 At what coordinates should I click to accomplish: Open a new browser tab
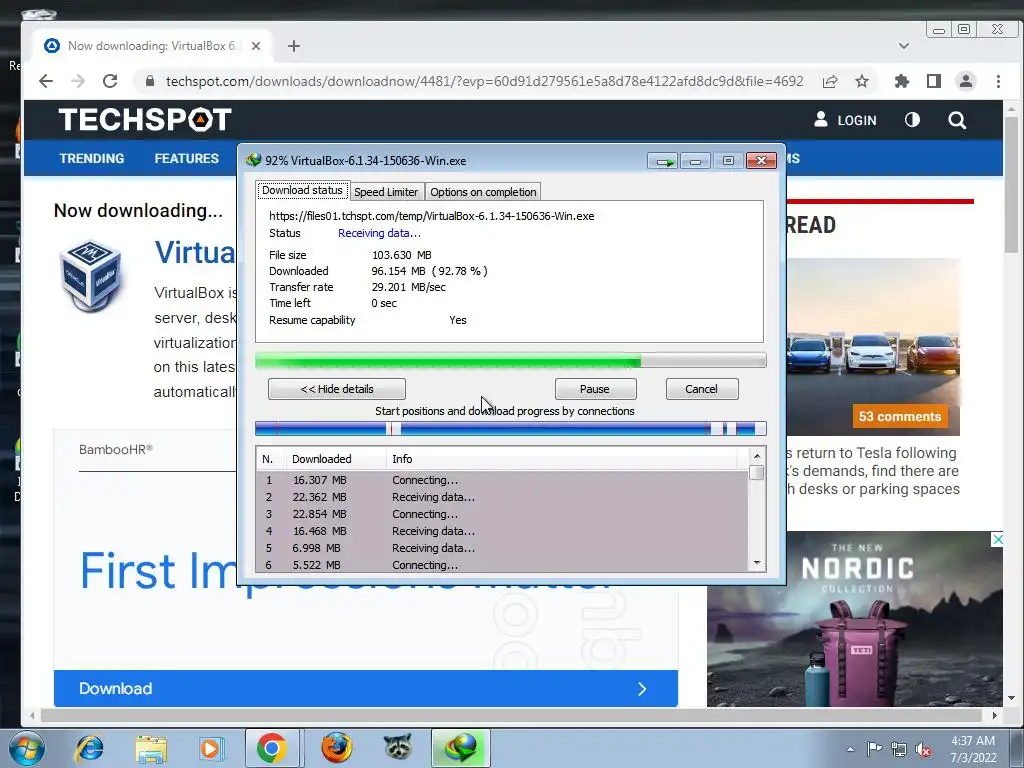pyautogui.click(x=294, y=46)
